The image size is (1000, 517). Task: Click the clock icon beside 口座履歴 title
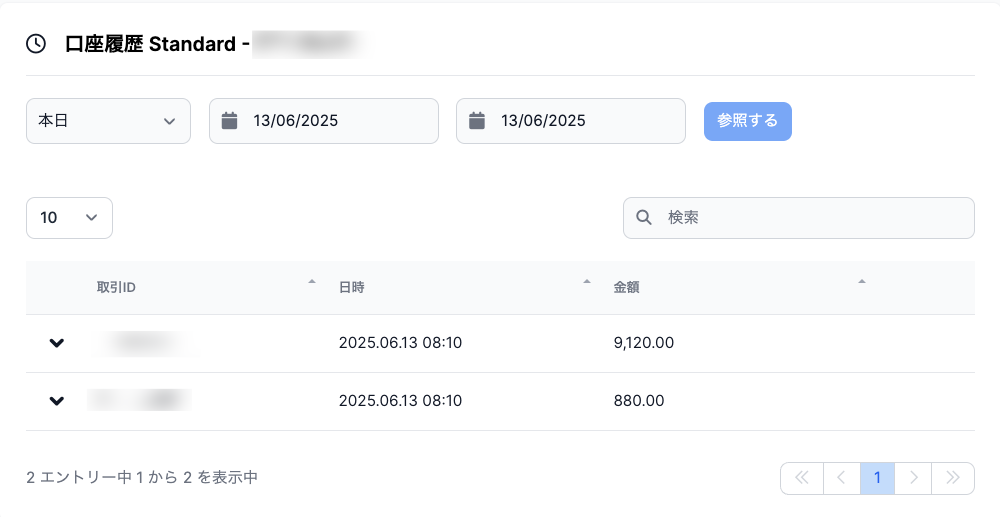(x=36, y=44)
